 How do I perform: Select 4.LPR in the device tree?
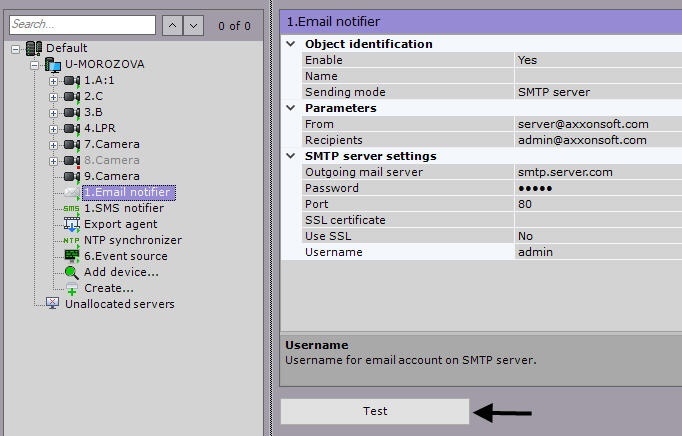point(101,128)
